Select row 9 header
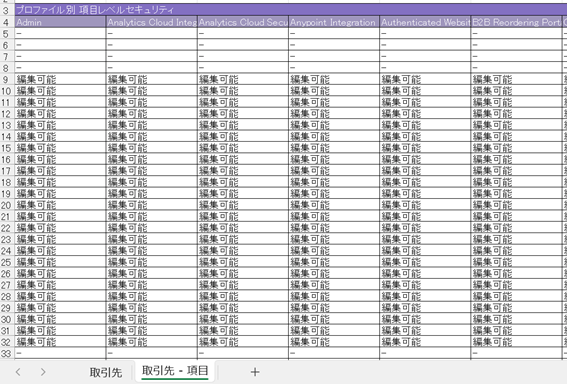This screenshot has height=384, width=567. [6, 80]
